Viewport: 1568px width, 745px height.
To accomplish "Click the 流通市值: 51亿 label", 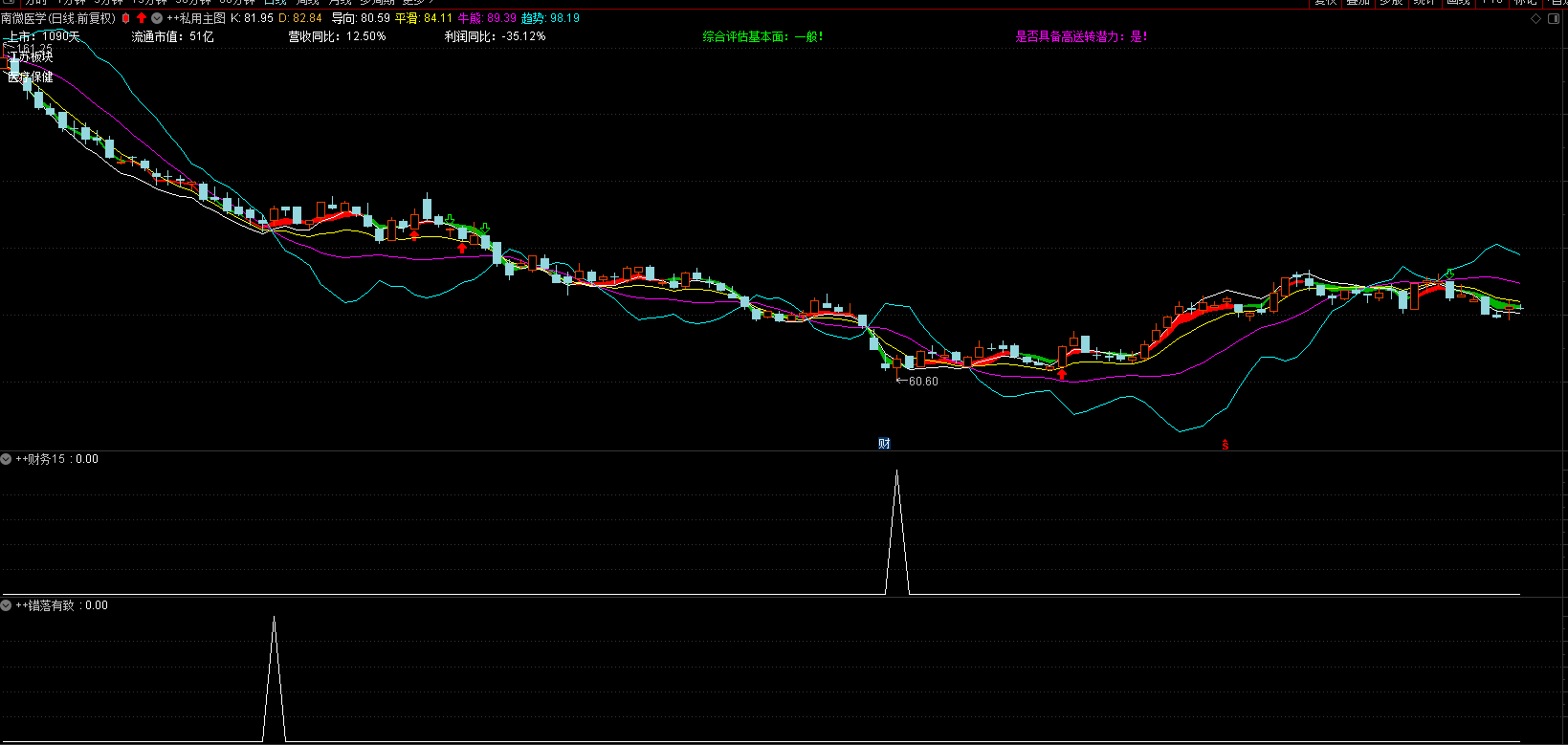I will coord(173,36).
